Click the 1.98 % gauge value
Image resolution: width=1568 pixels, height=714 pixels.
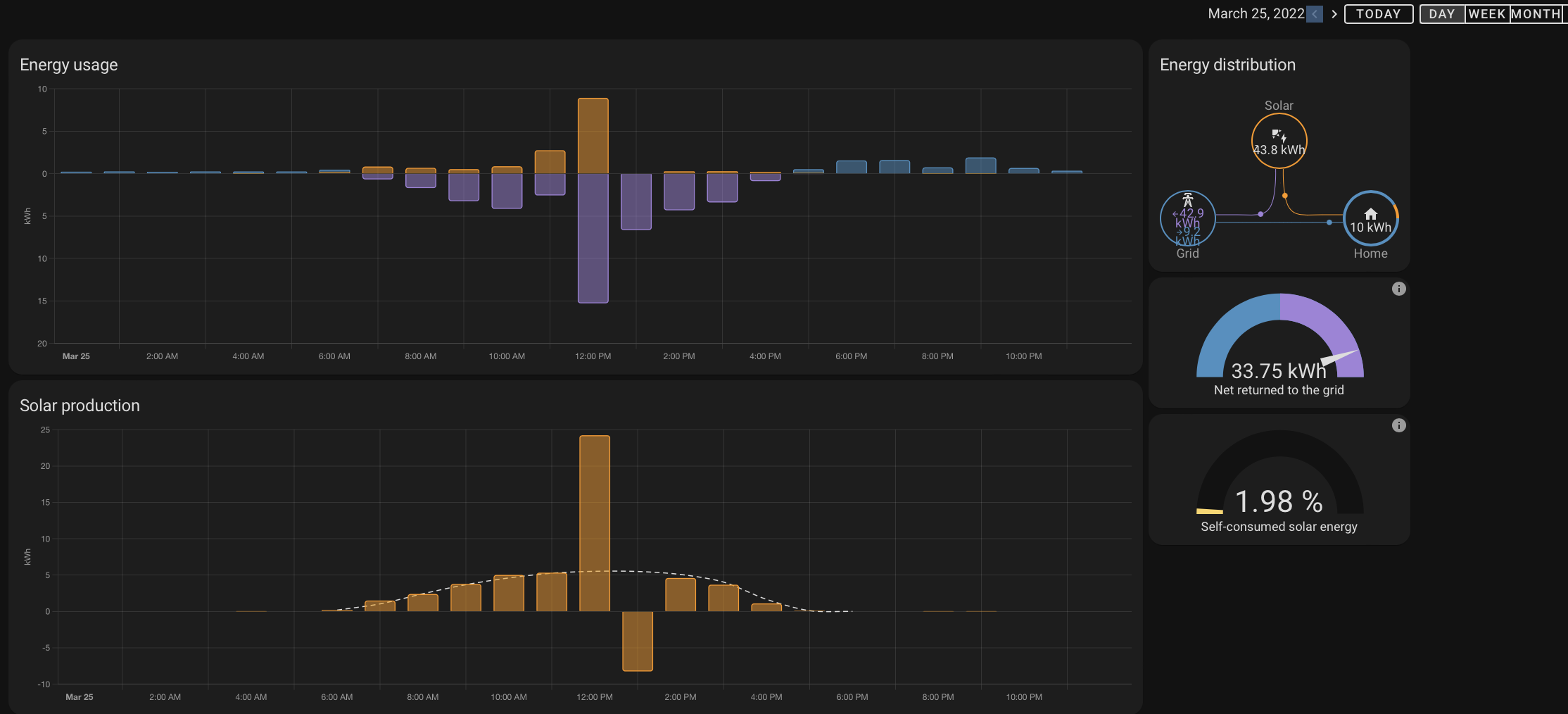point(1279,502)
